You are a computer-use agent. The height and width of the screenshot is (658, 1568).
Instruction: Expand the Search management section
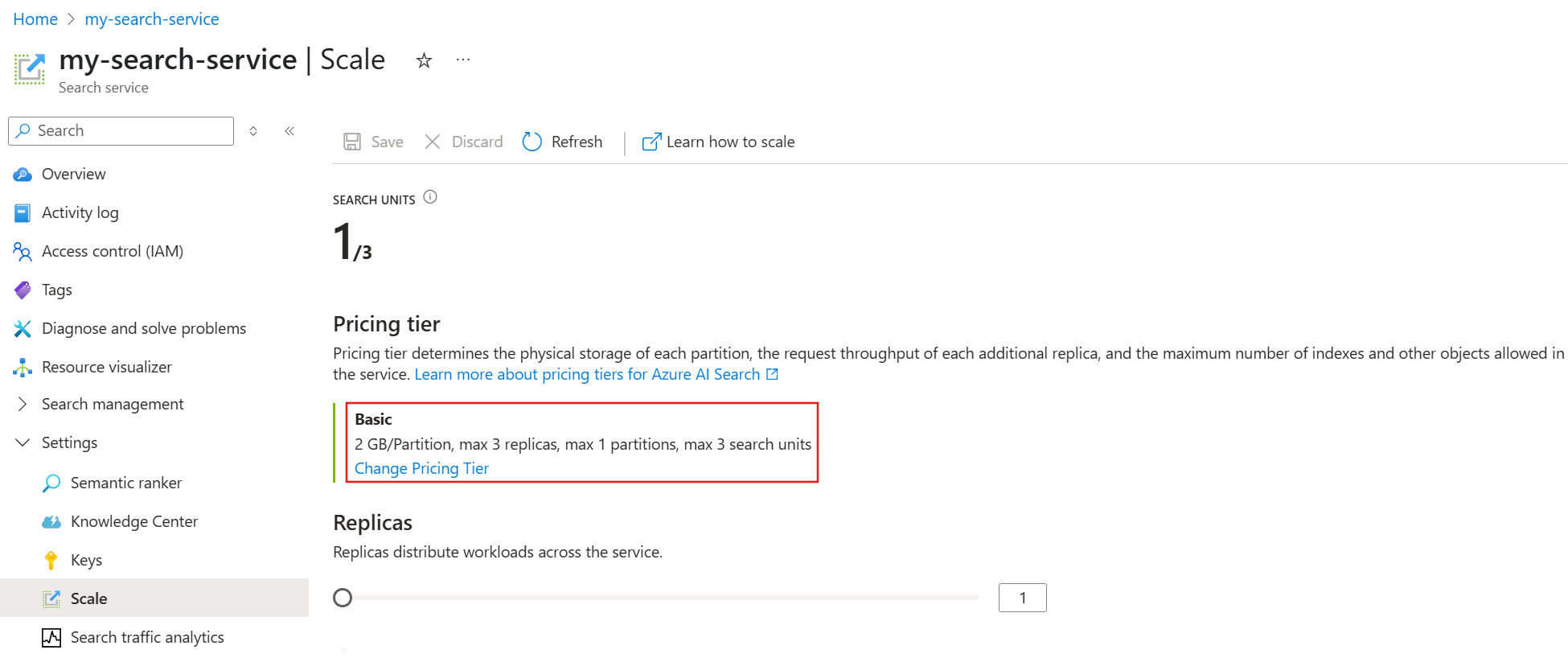pos(23,404)
